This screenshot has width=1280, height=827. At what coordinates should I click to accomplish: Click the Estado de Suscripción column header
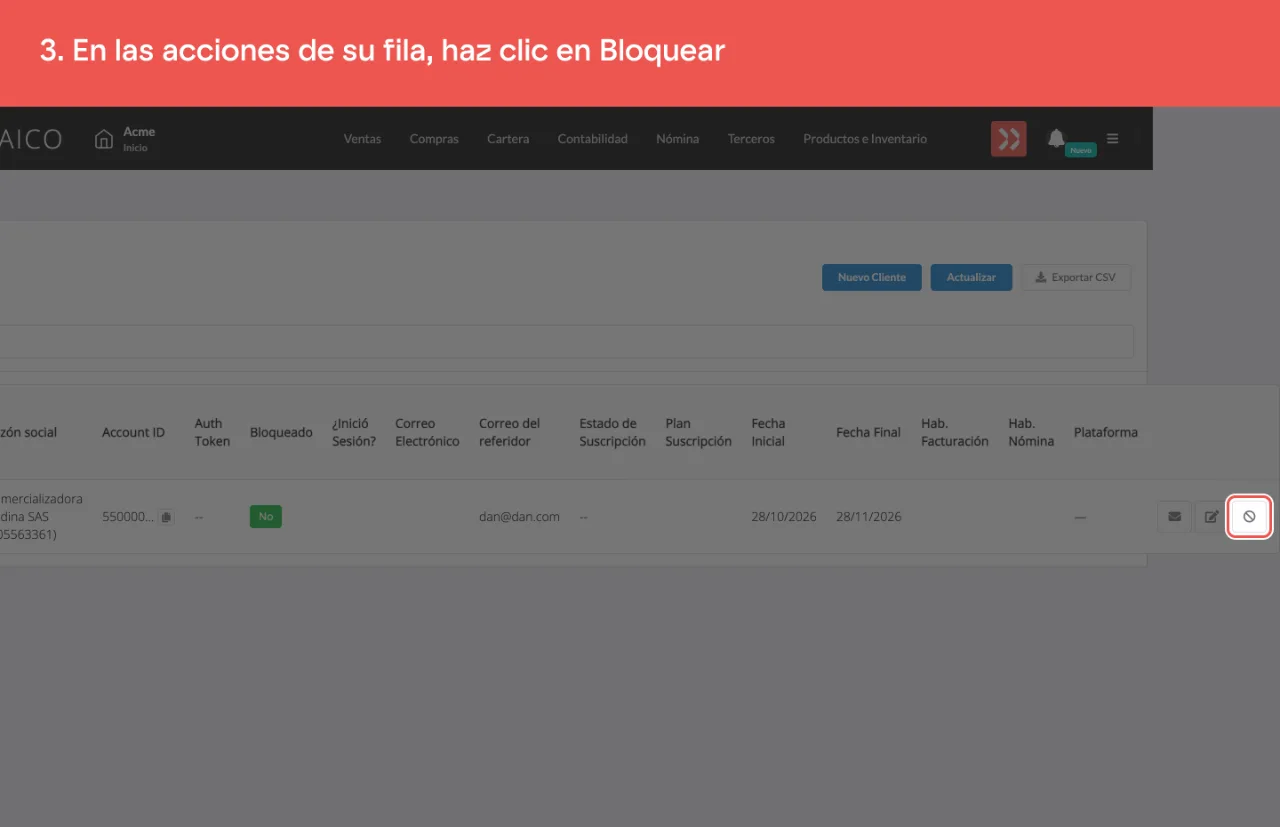pyautogui.click(x=612, y=432)
